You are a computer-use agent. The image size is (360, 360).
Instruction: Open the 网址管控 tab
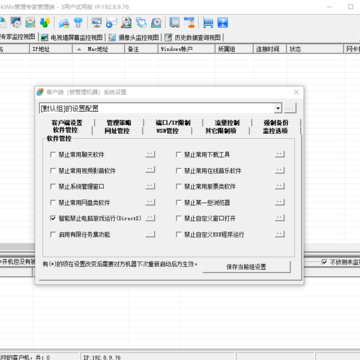pos(117,131)
